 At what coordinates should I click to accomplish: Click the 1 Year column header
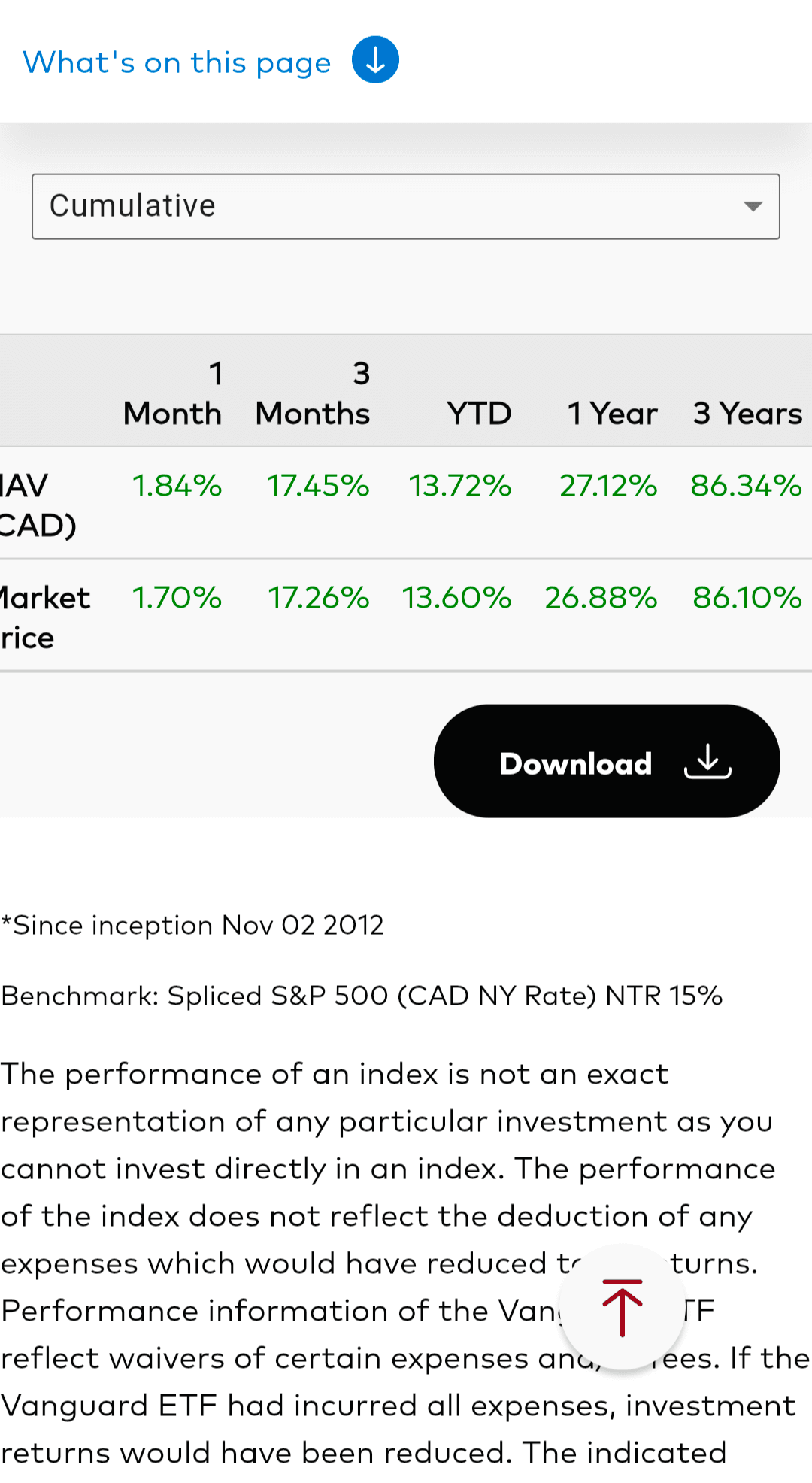pyautogui.click(x=612, y=414)
